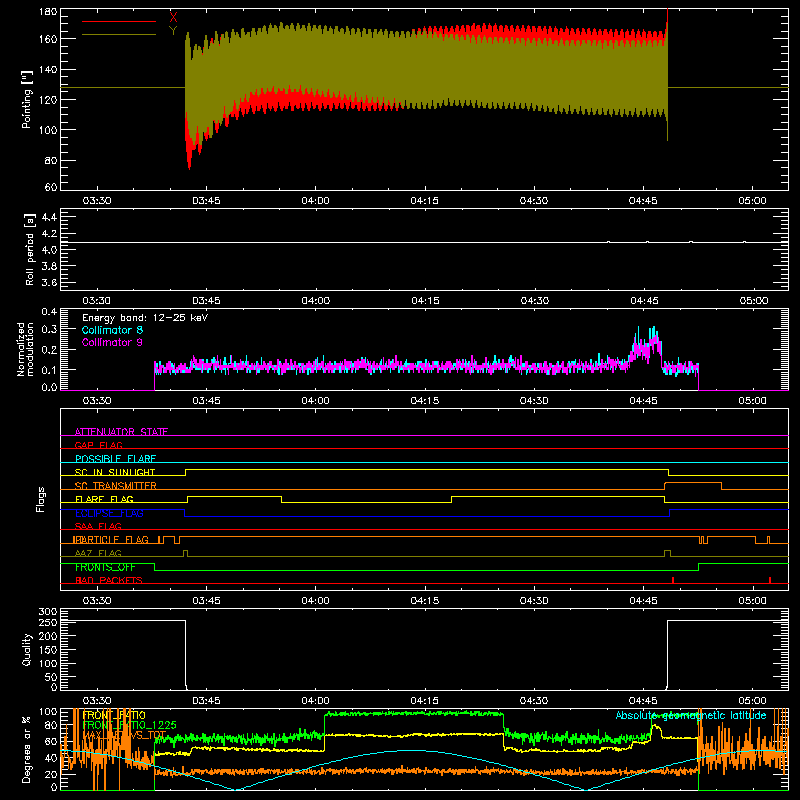Click the 03:45 time label under Pointing plot
Screen dimensions: 800x800
206,201
